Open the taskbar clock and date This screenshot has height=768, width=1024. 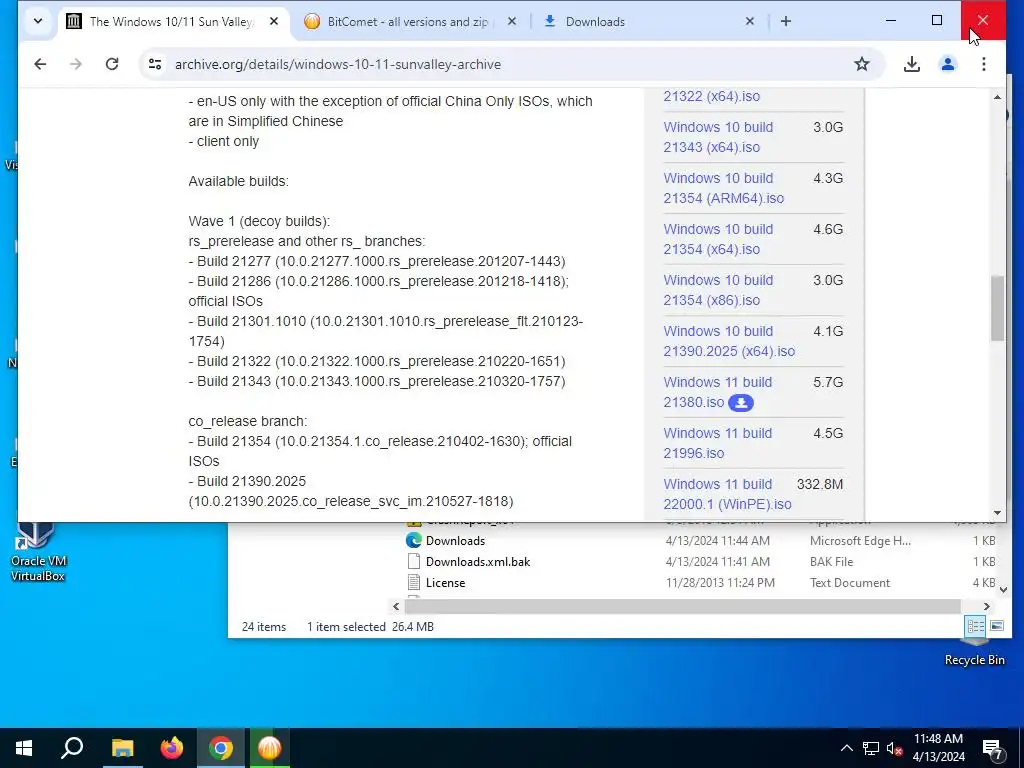pyautogui.click(x=938, y=748)
